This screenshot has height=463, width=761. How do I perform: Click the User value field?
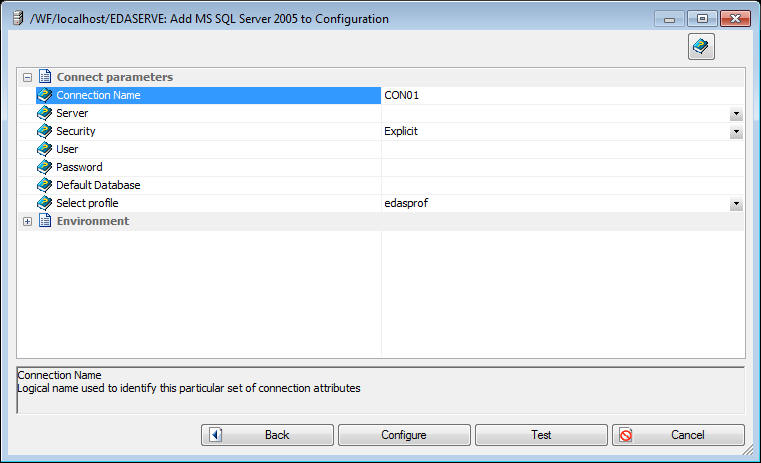click(563, 149)
